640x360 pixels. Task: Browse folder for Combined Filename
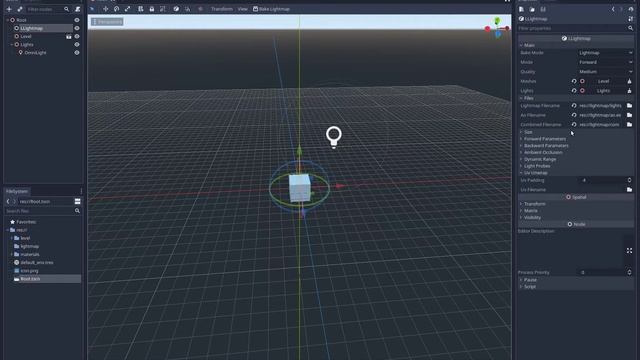(629, 124)
